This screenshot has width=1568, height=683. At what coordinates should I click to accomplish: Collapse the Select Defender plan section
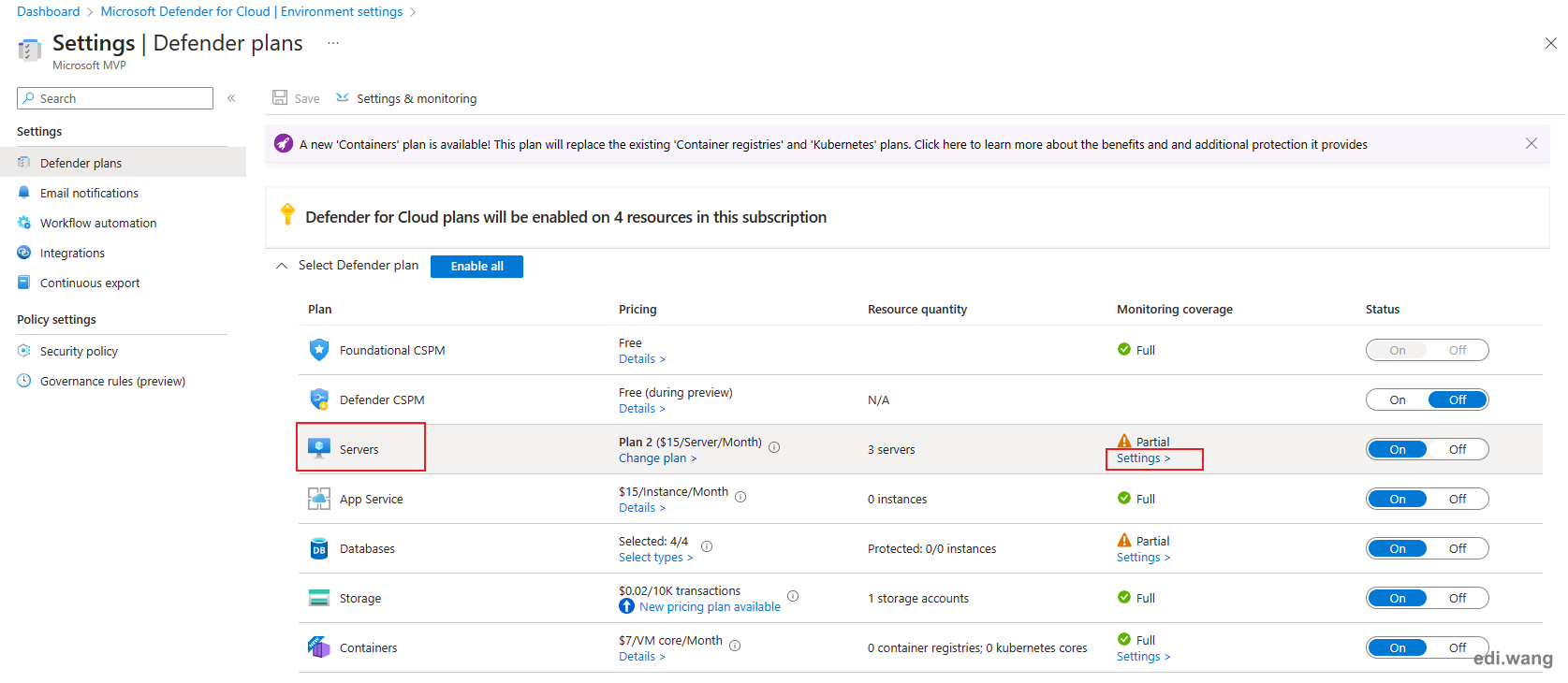[282, 266]
